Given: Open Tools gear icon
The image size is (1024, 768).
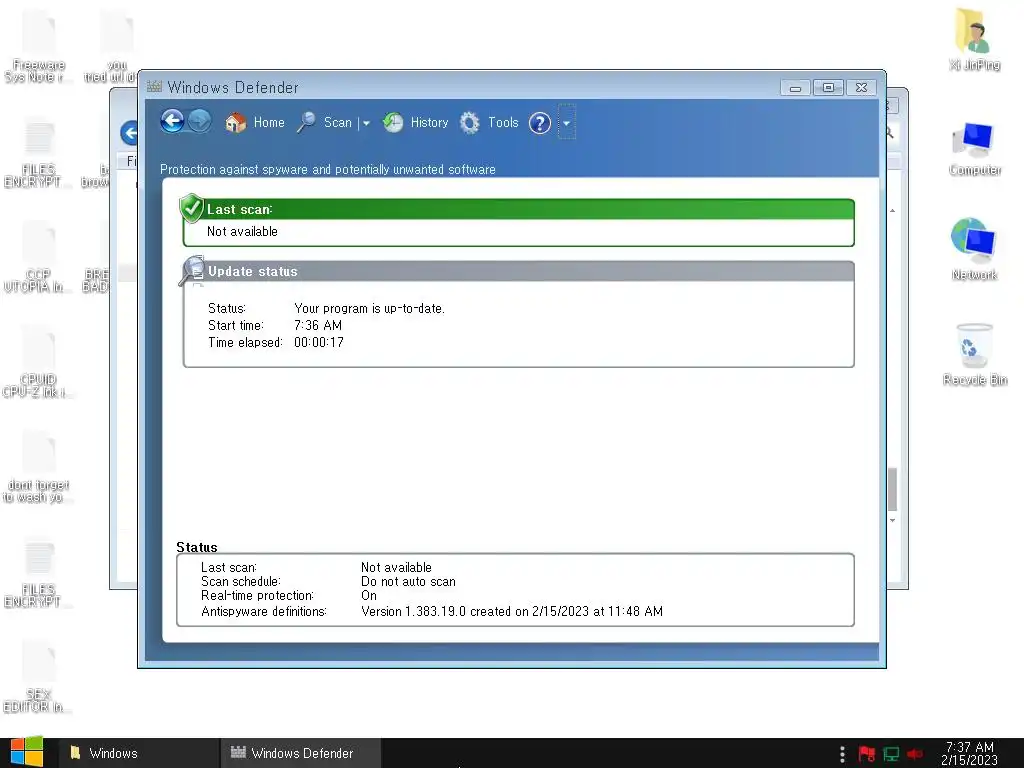Looking at the screenshot, I should point(470,122).
